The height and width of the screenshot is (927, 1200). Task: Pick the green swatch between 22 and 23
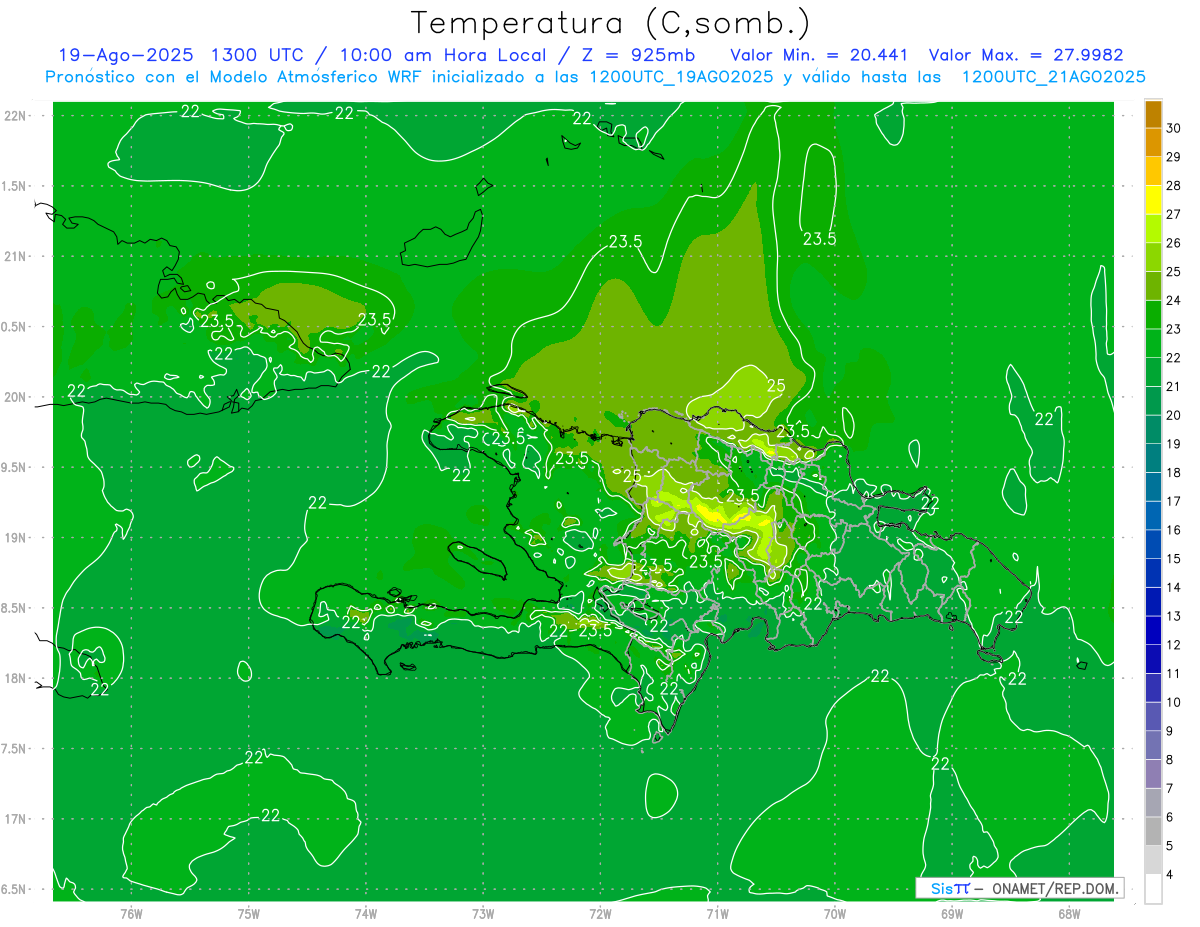point(1153,343)
